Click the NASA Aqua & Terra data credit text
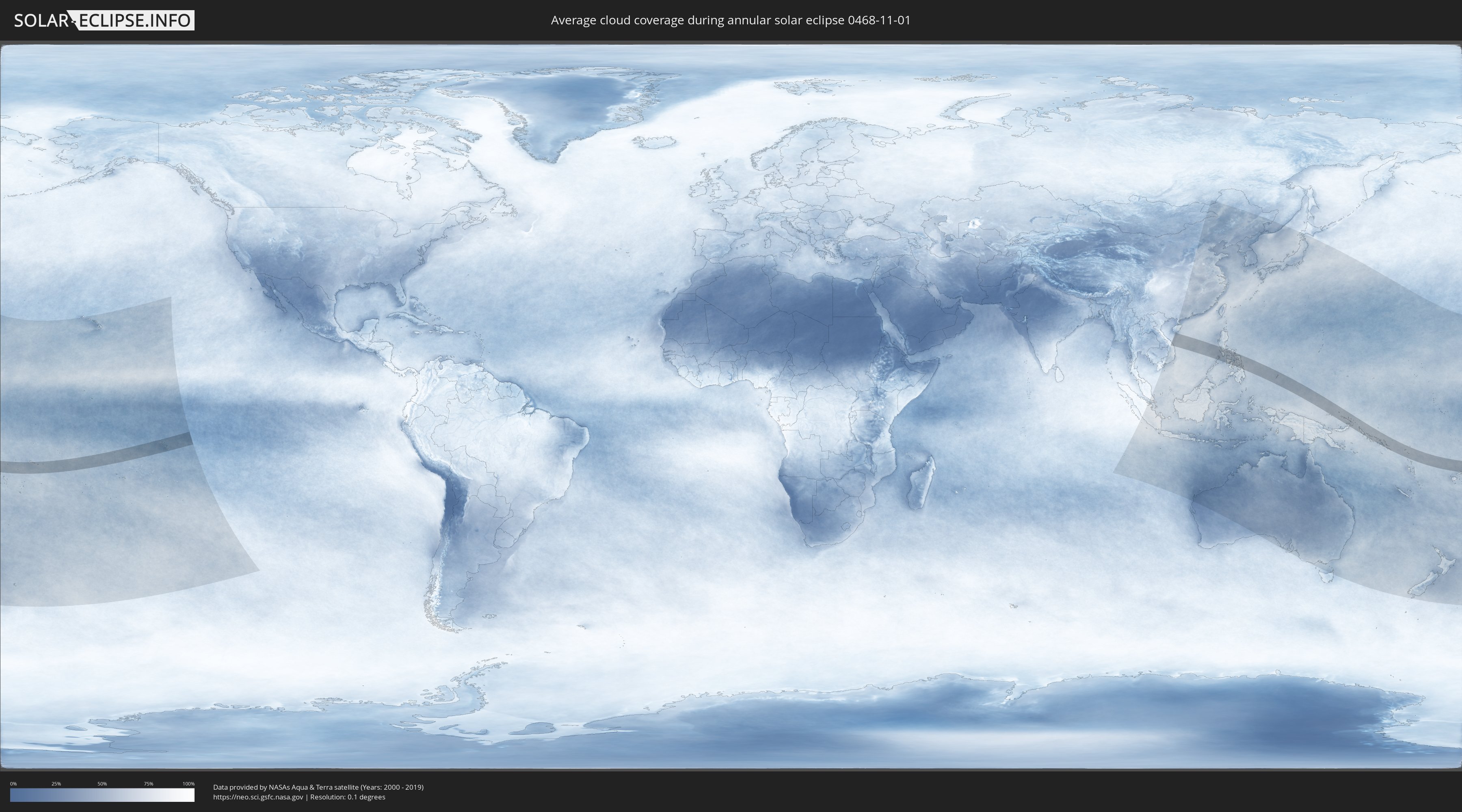This screenshot has width=1462, height=812. click(318, 787)
